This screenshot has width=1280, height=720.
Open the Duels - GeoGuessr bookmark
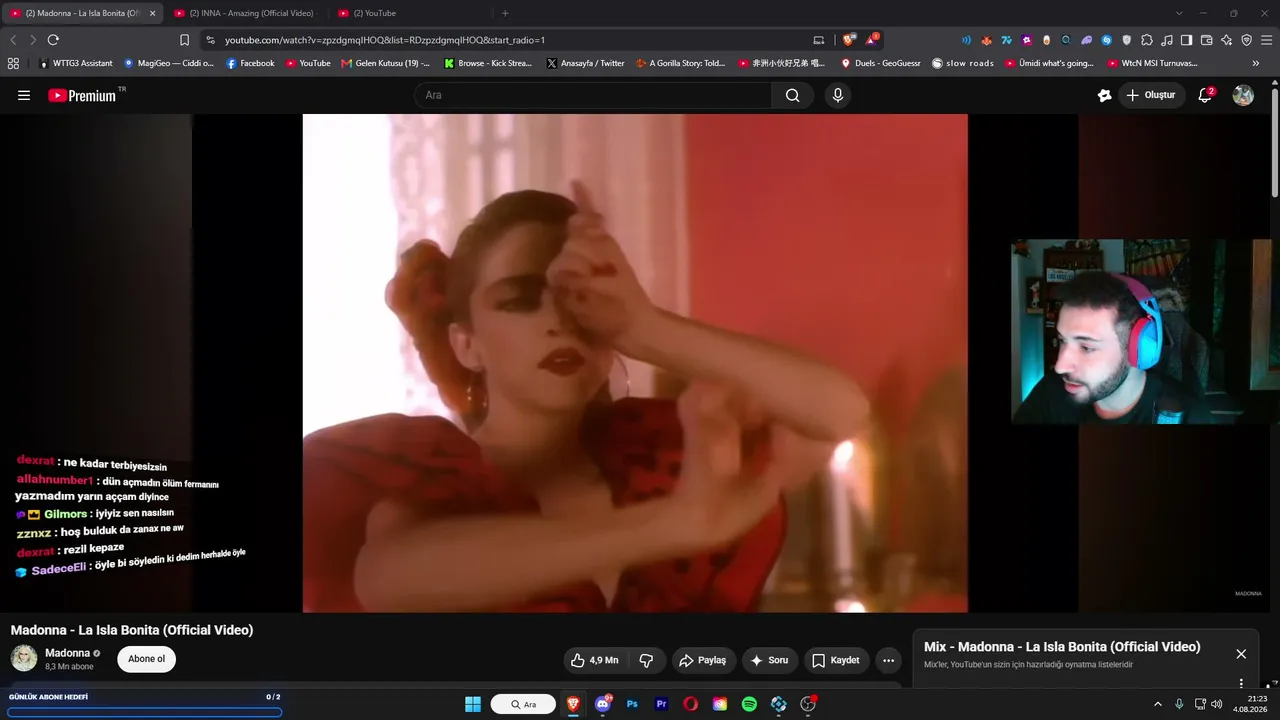[880, 63]
